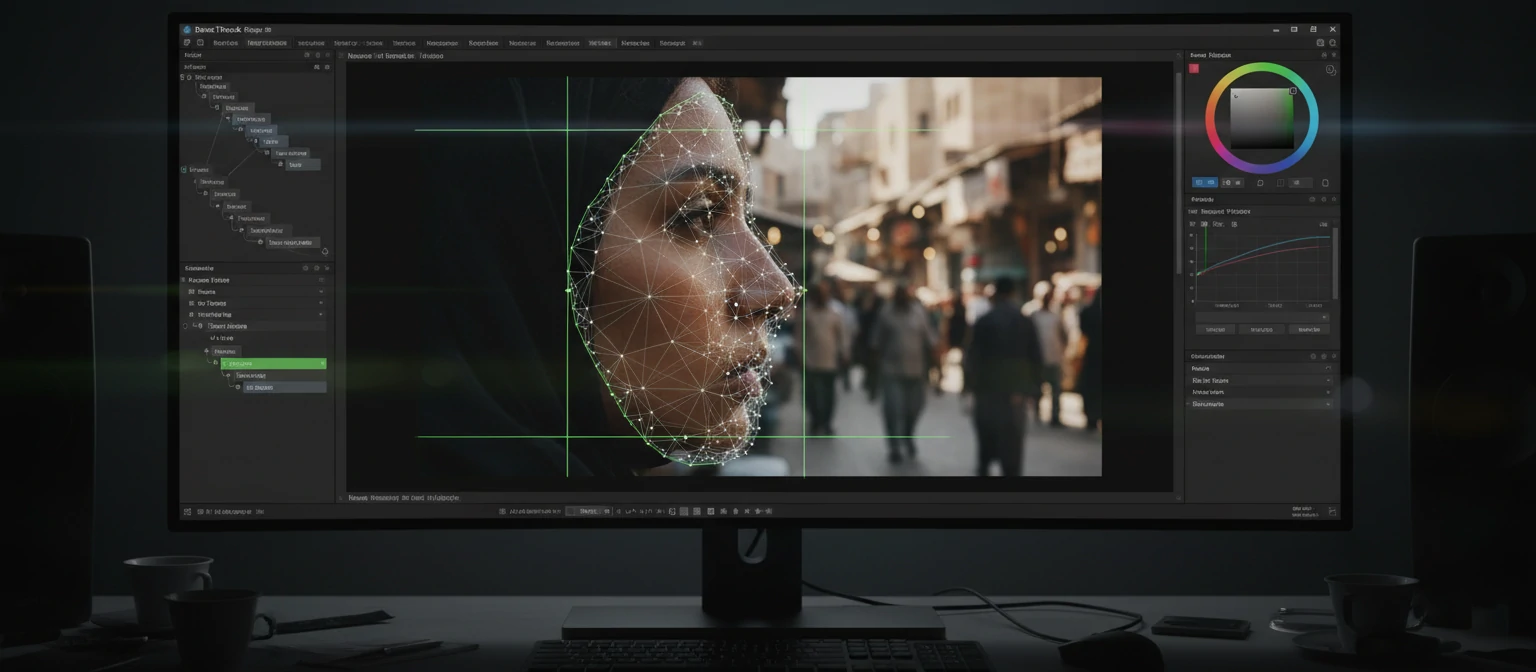Select the red color swatch above the color wheel
The width and height of the screenshot is (1536, 672).
[1195, 68]
